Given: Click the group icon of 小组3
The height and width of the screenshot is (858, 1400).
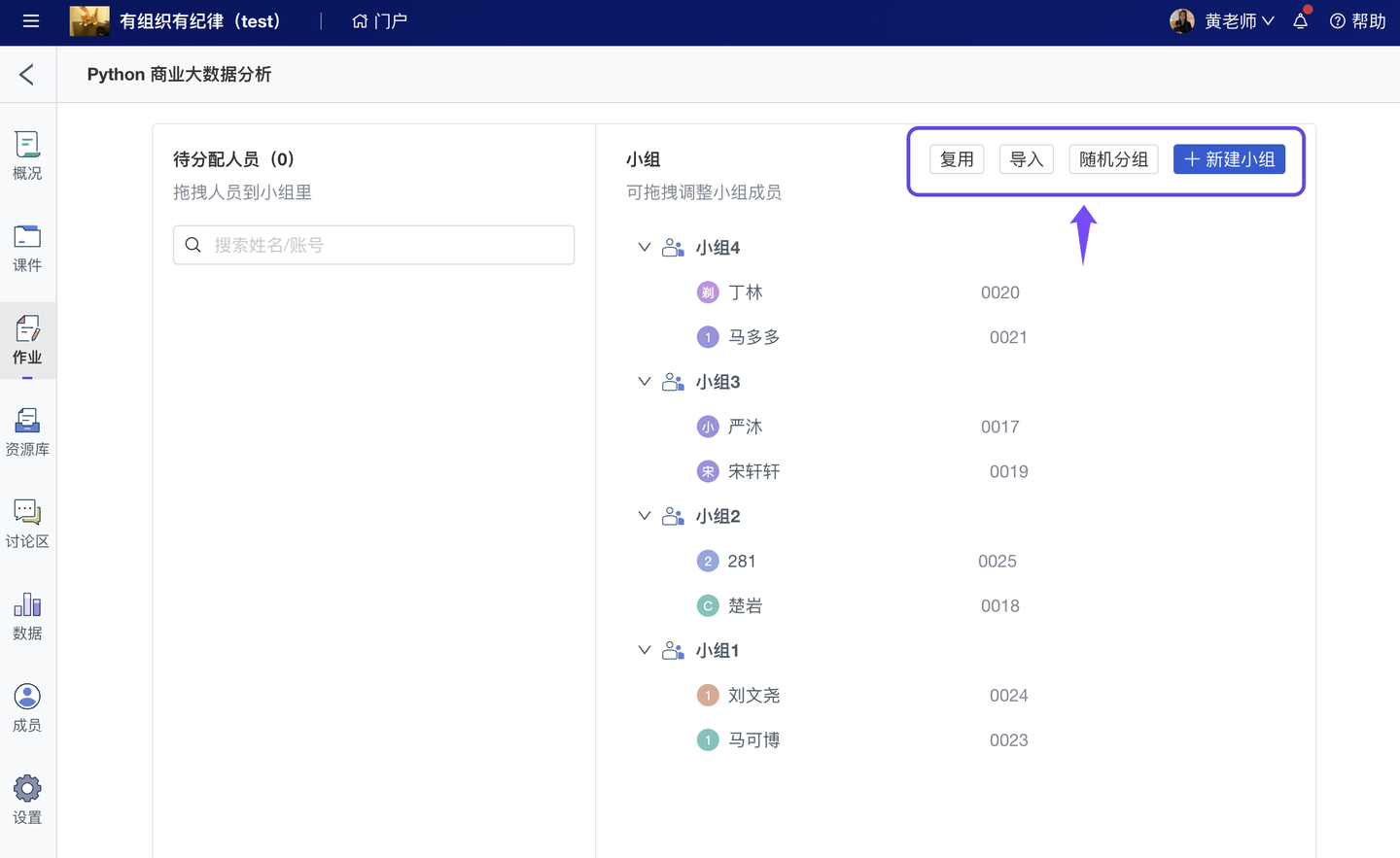Looking at the screenshot, I should [x=673, y=382].
